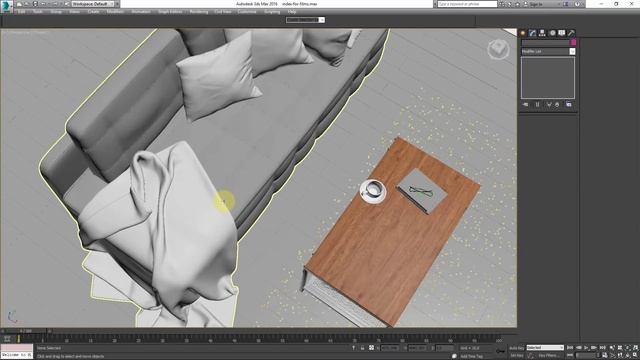640x360 pixels.
Task: Click the time slider at frame 0
Action: click(26, 331)
